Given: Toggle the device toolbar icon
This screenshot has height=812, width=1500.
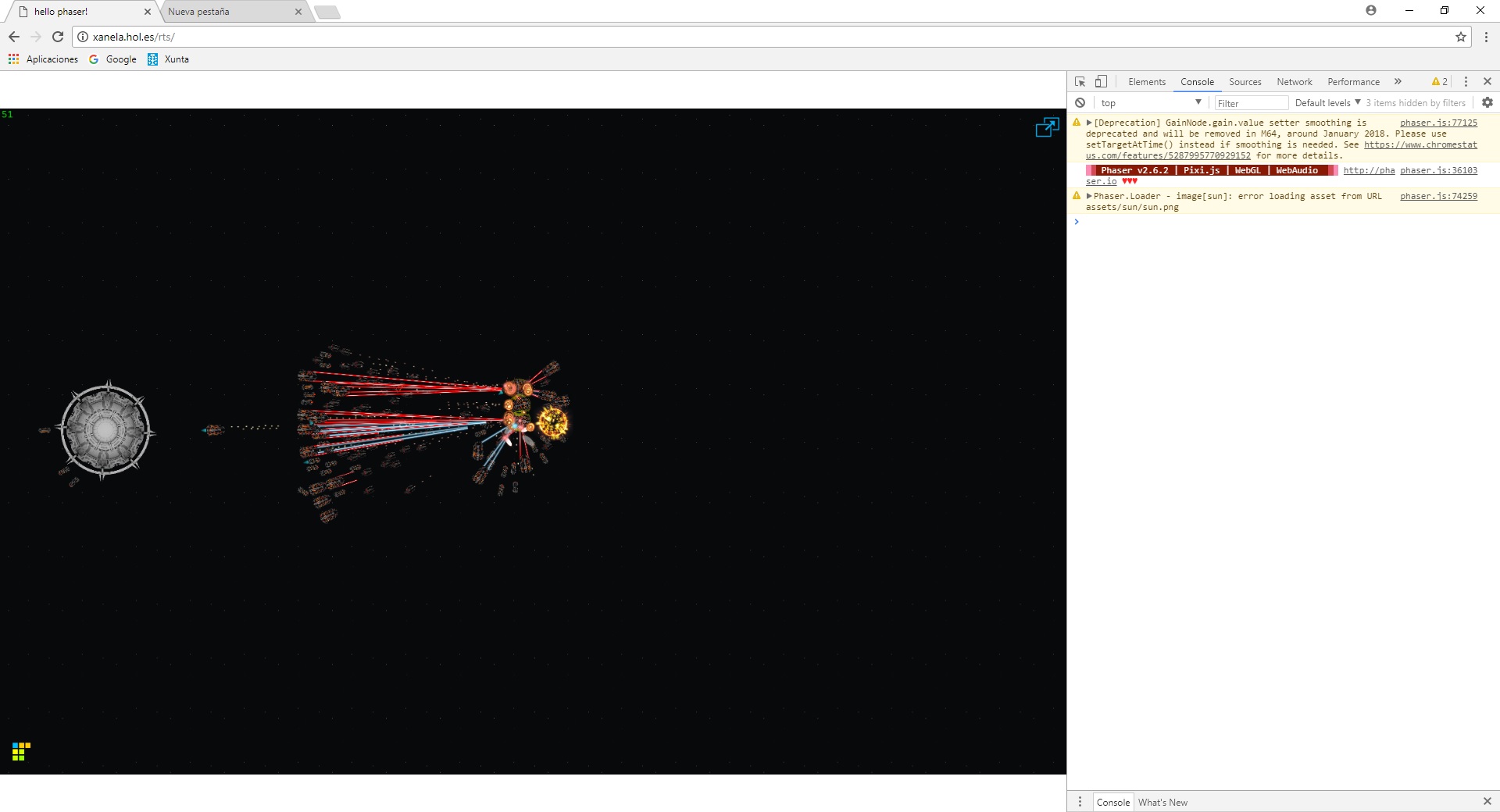Looking at the screenshot, I should tap(1101, 82).
